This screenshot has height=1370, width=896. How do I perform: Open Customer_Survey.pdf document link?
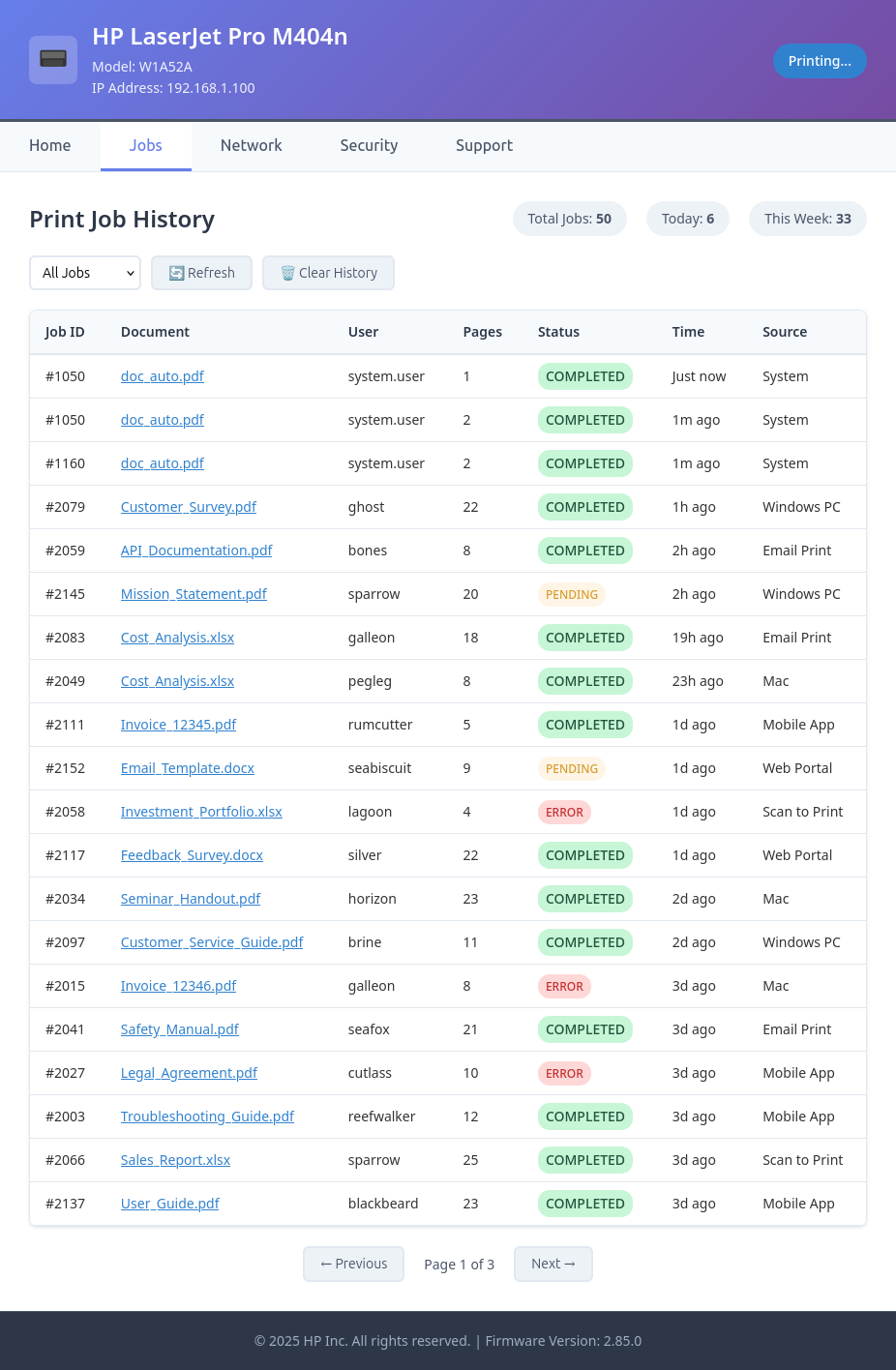pos(189,507)
